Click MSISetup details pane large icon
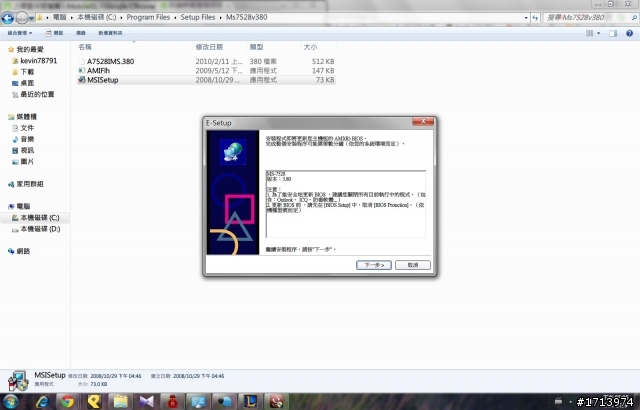 [x=18, y=381]
